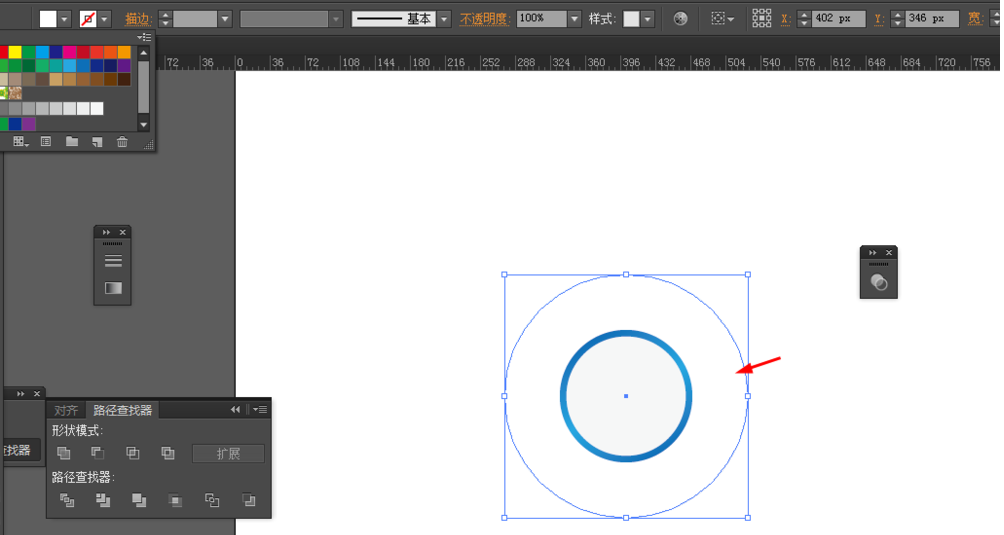
Task: Click the 样式 graphic style swatch
Action: [631, 19]
